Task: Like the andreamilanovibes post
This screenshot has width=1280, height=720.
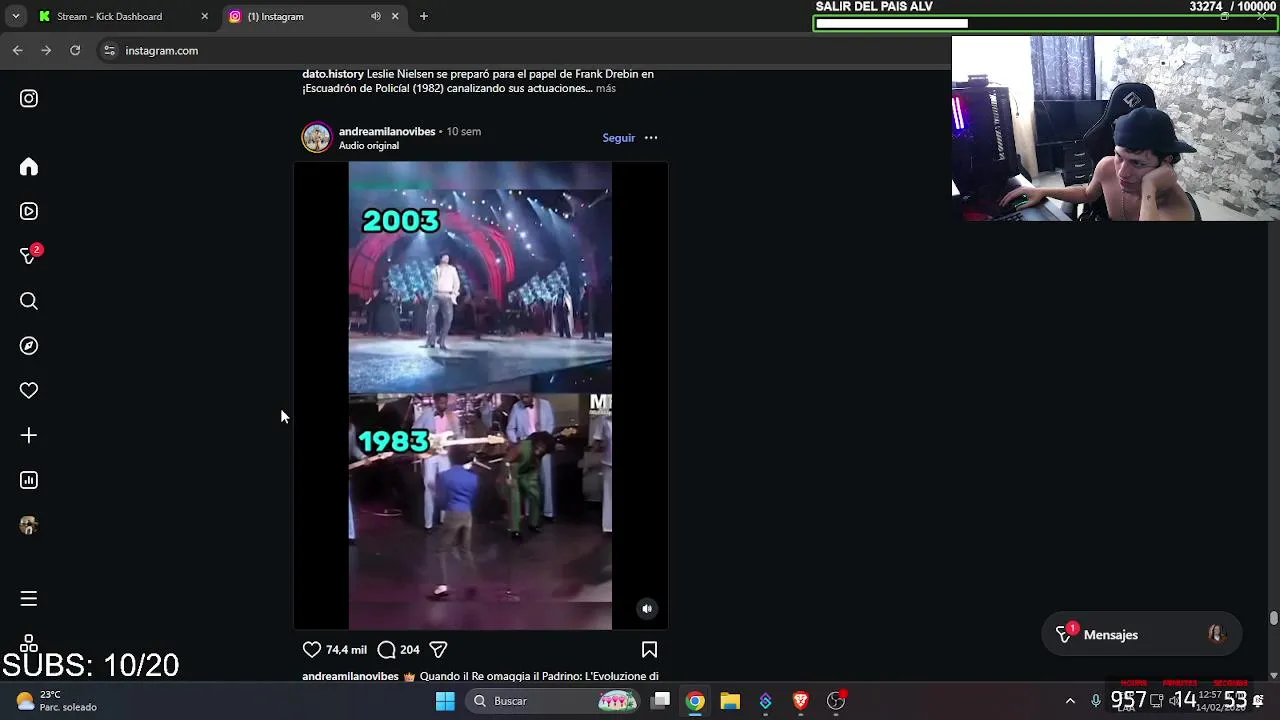Action: 312,650
